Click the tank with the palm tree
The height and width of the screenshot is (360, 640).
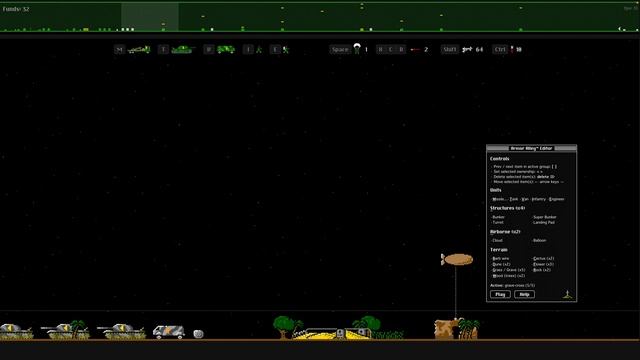(65, 331)
